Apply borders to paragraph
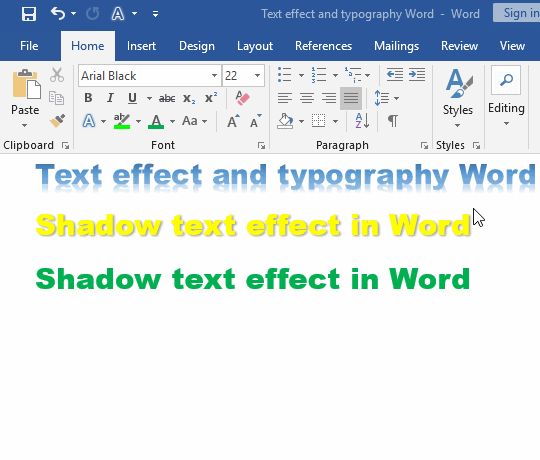This screenshot has width=540, height=460. click(319, 121)
